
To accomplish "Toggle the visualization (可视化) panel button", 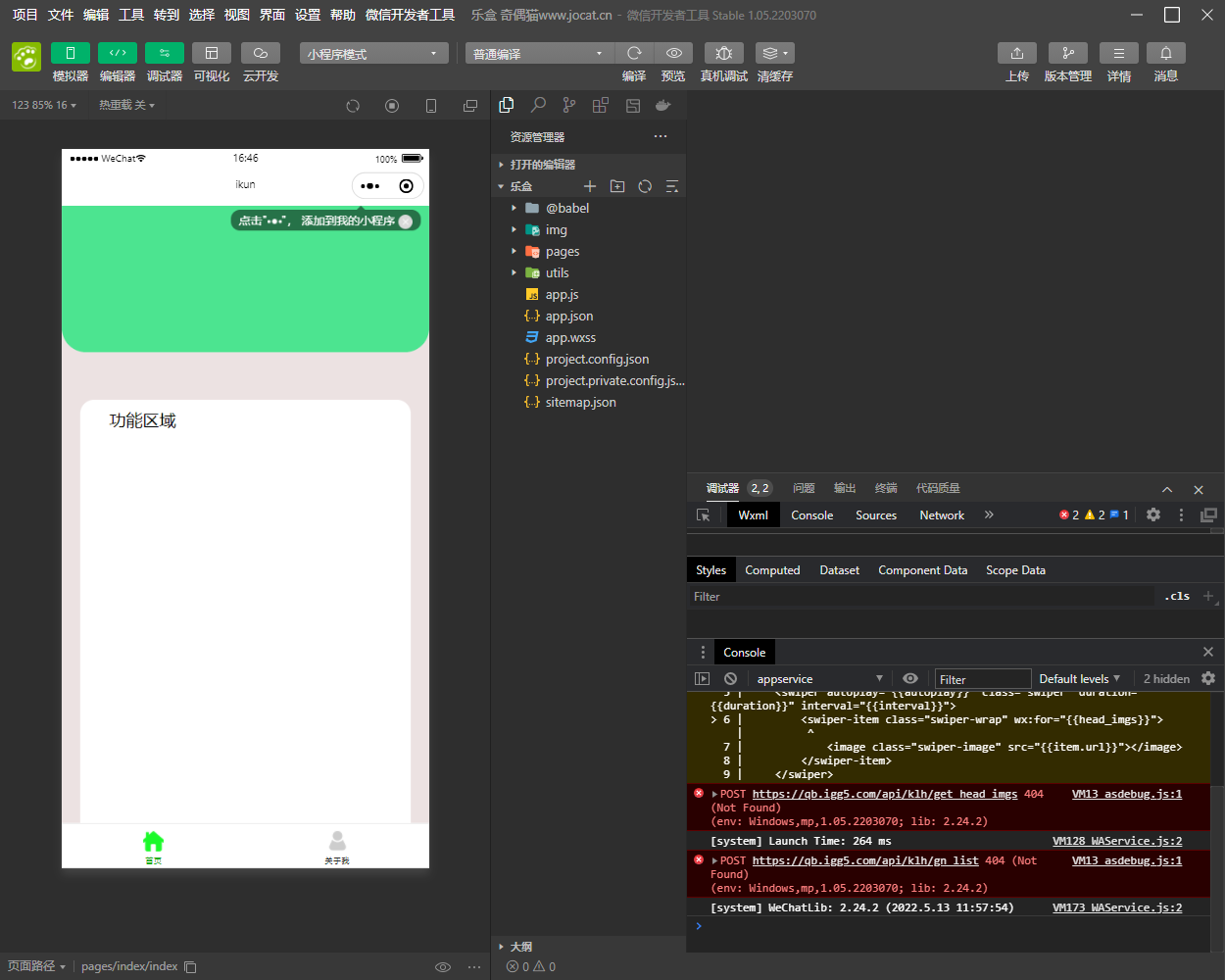I will coord(212,53).
